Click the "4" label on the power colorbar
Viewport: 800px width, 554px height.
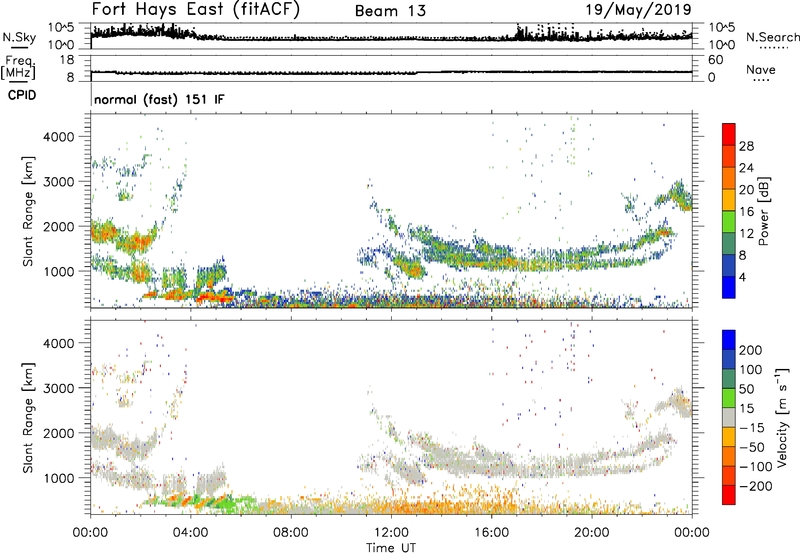(x=742, y=277)
